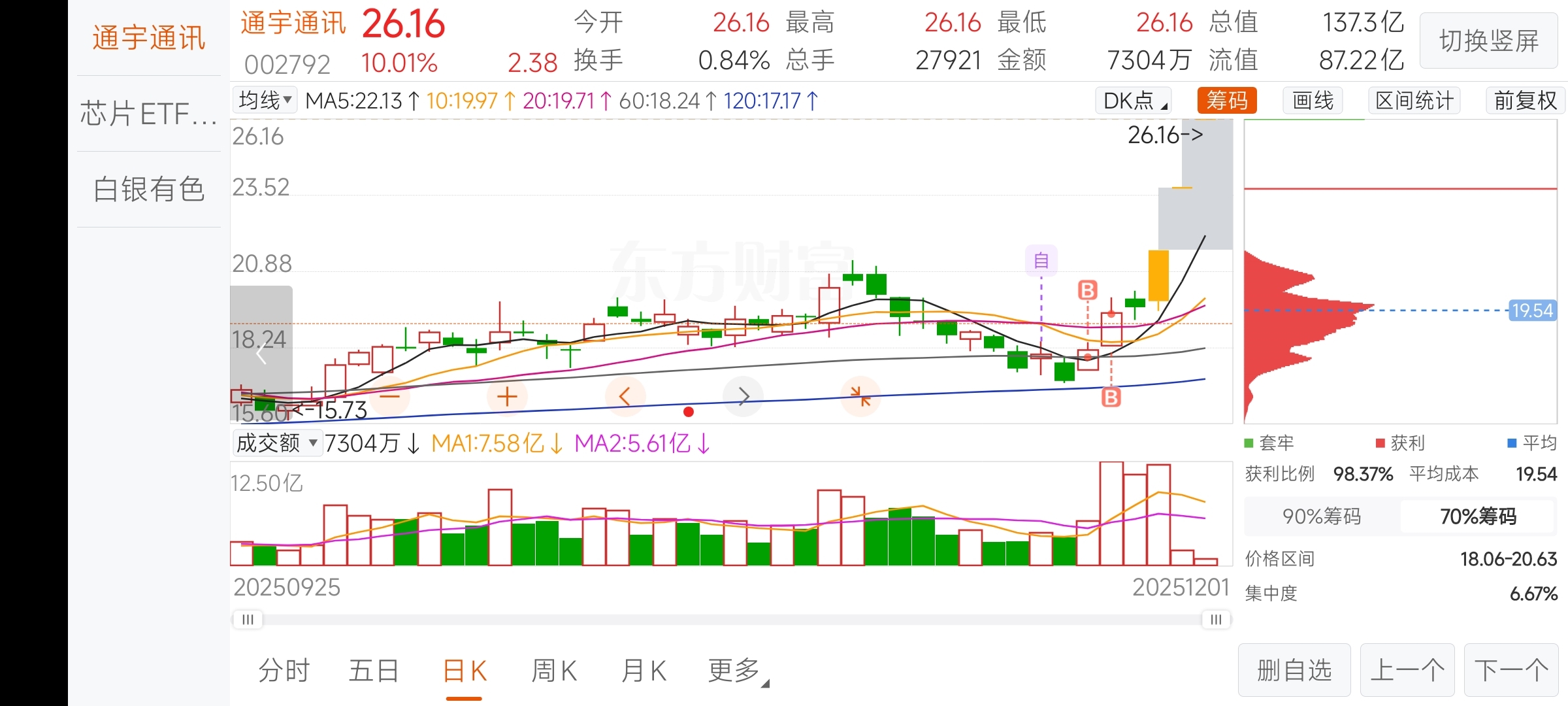
Task: Click the collapse arrows chart icon
Action: coord(860,397)
